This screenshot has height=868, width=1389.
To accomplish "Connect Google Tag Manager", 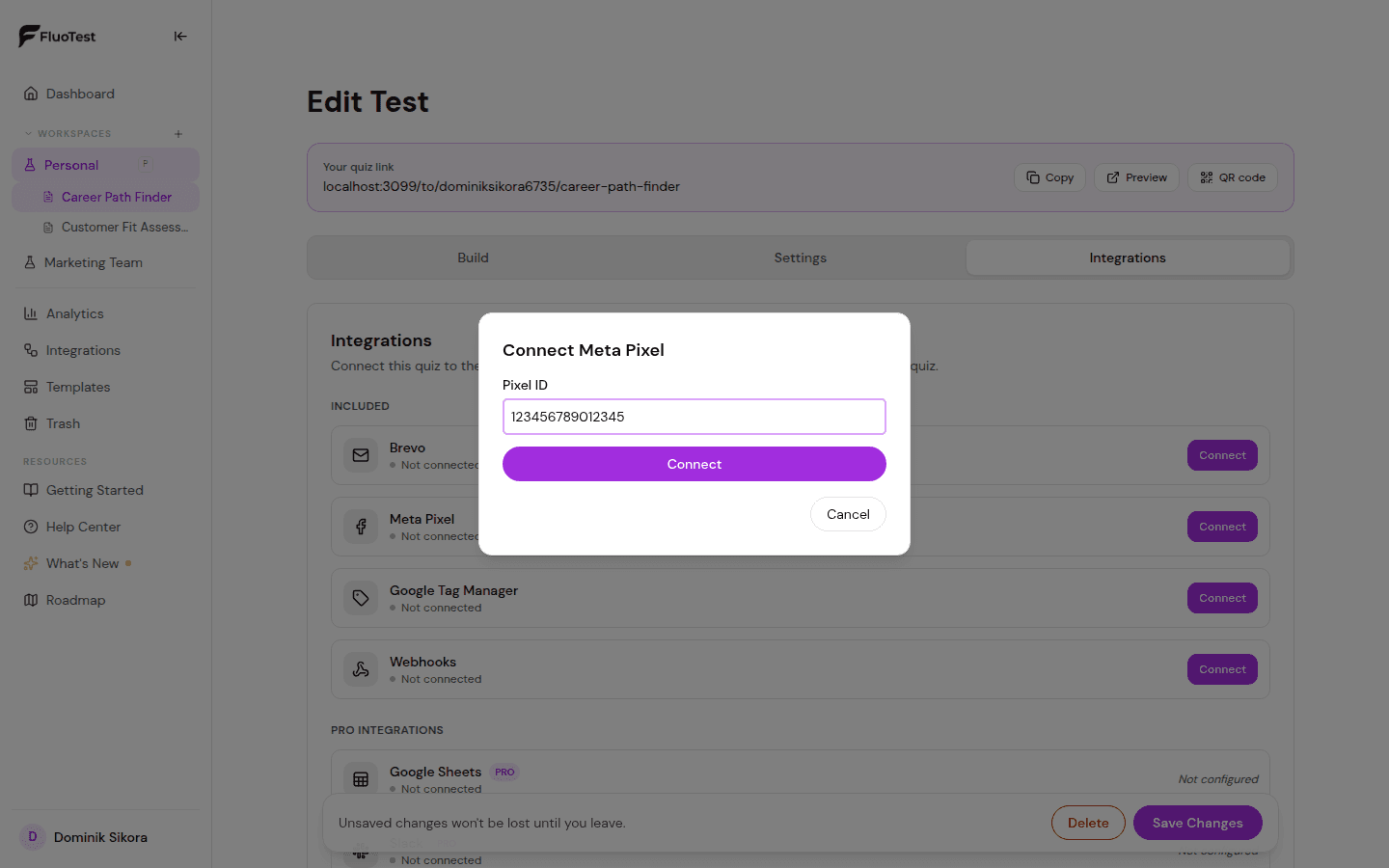I will [1222, 598].
